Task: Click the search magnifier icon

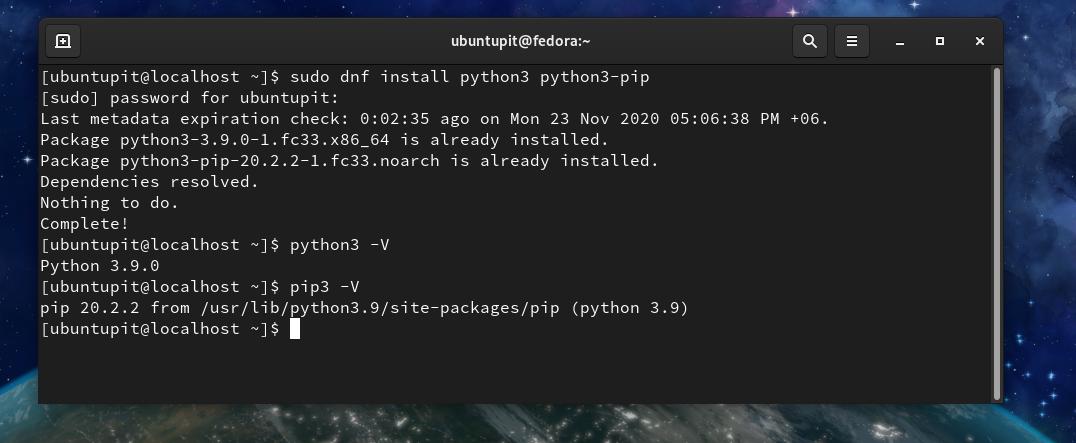Action: tap(810, 41)
